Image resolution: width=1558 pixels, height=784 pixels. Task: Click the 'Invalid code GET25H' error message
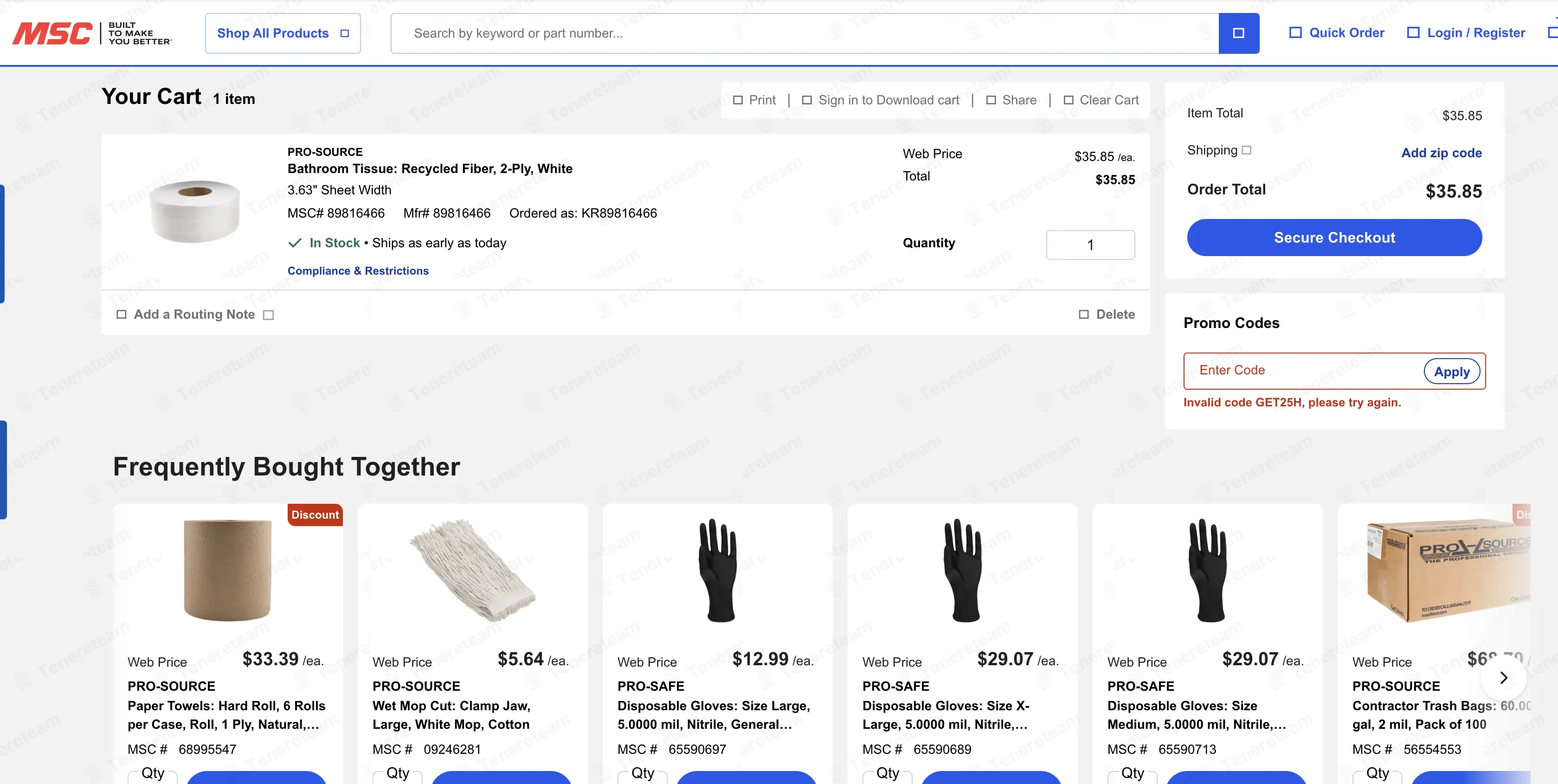pyautogui.click(x=1292, y=403)
